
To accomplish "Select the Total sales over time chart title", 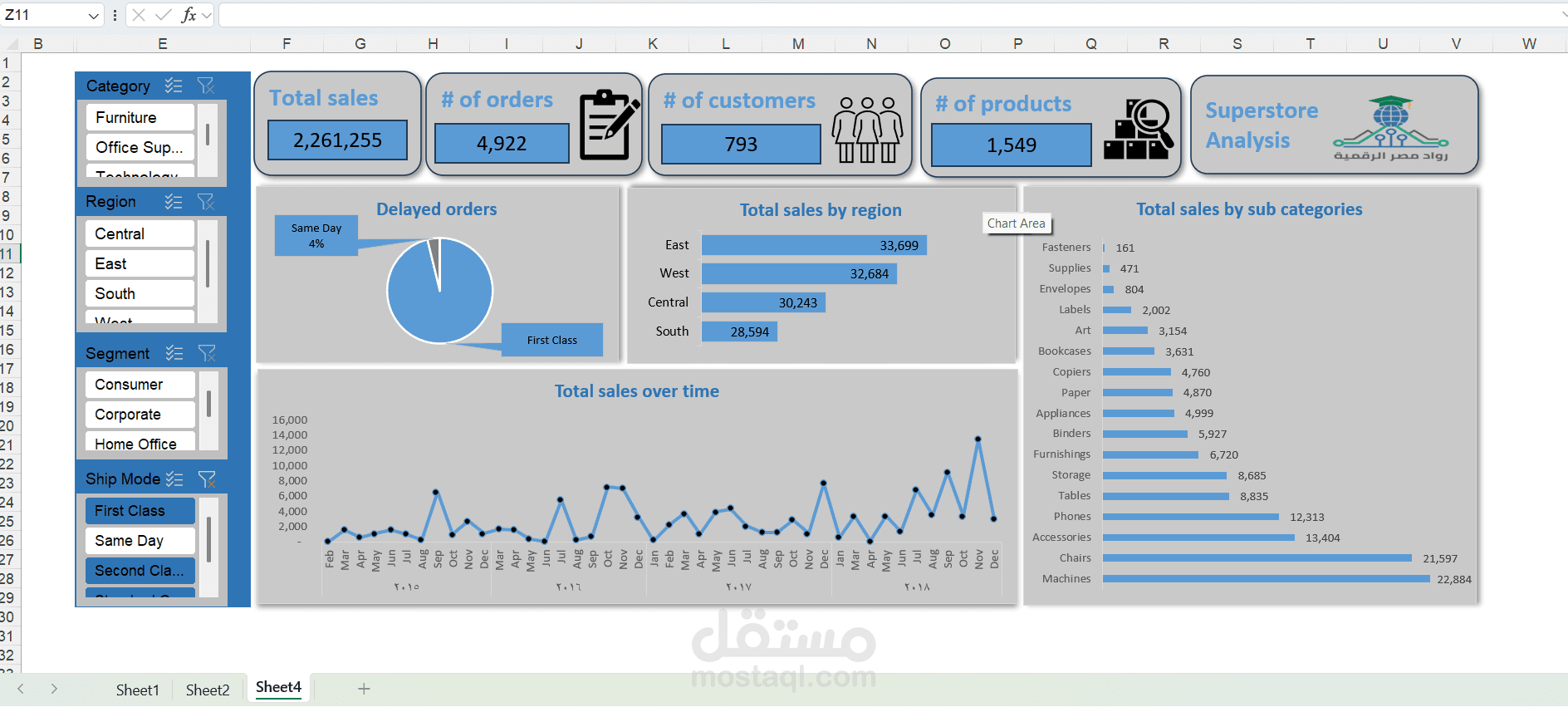I will click(x=637, y=391).
